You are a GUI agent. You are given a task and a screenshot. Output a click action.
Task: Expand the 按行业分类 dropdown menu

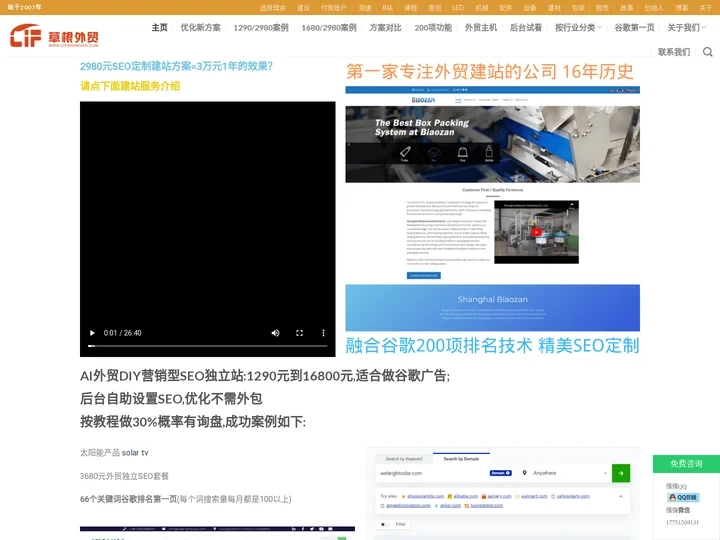578,28
